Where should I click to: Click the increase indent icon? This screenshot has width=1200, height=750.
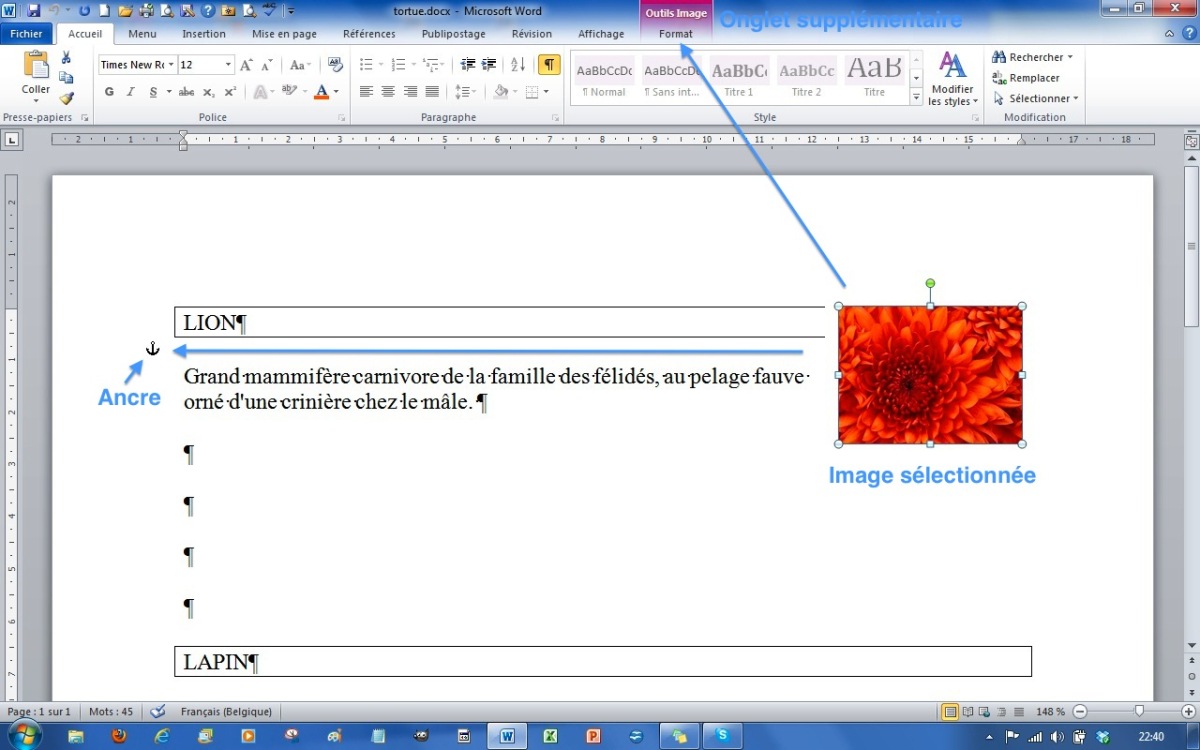coord(489,65)
